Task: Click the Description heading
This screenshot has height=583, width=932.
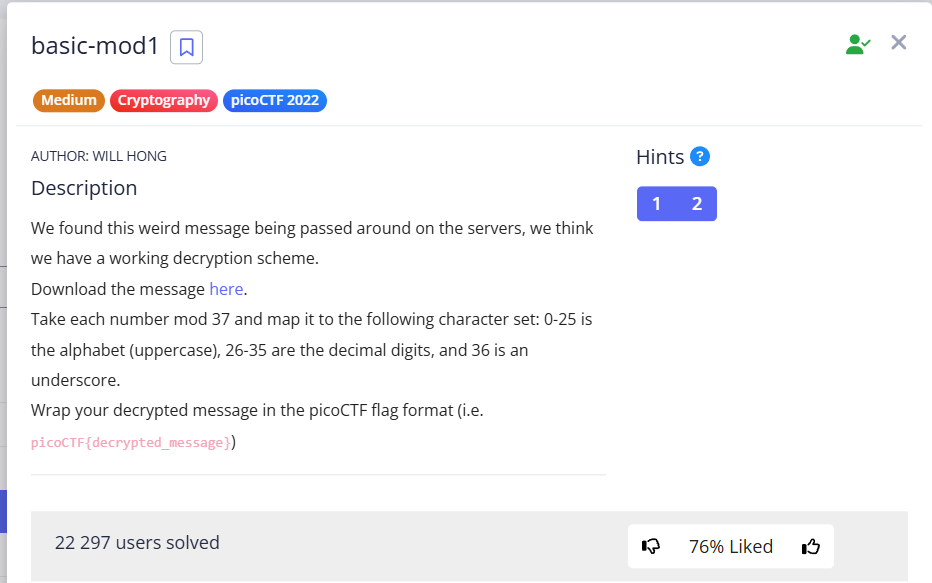Action: [x=84, y=188]
